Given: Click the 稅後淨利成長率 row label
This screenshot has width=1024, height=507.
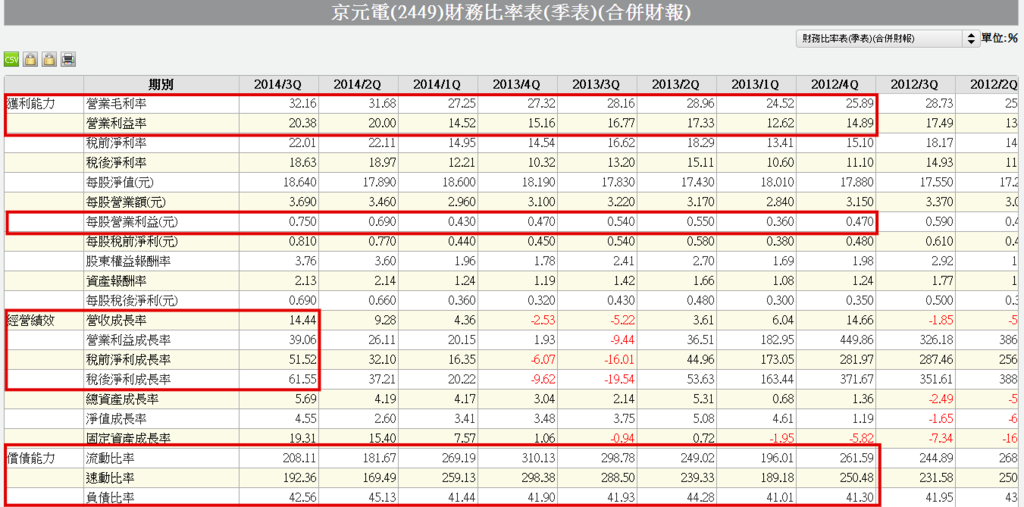Looking at the screenshot, I should click(128, 380).
